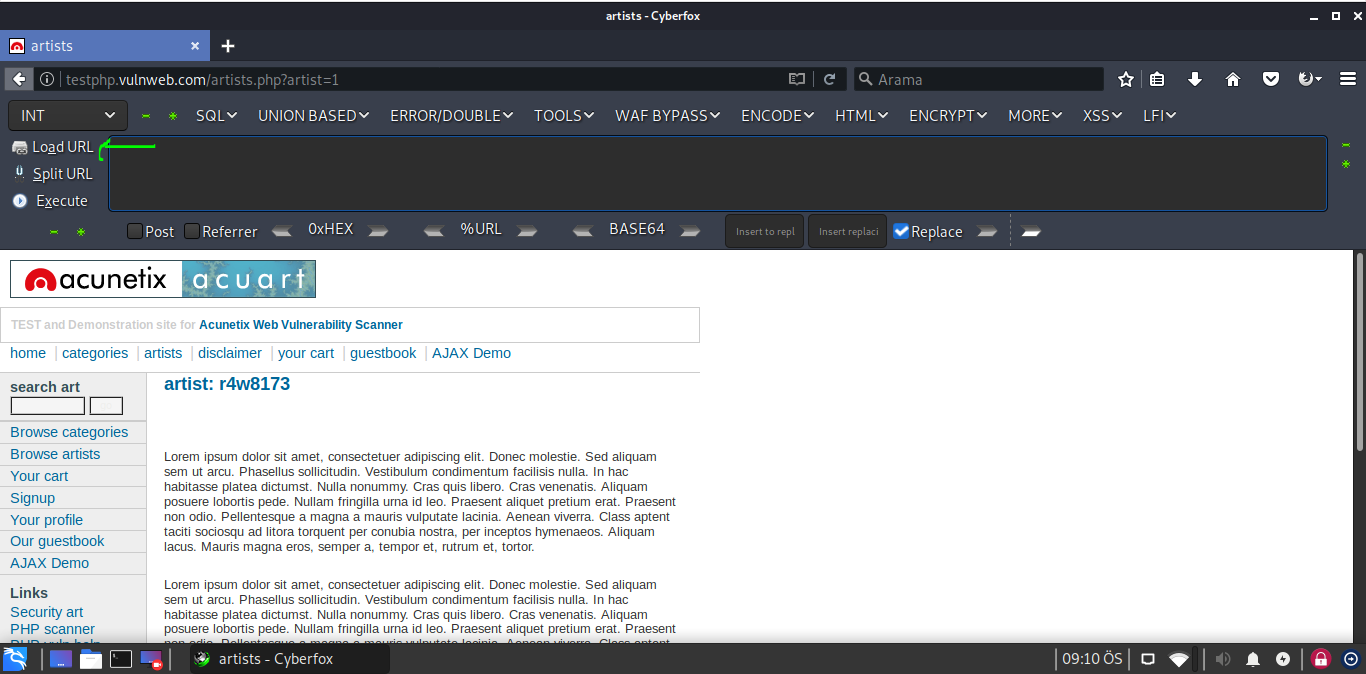Viewport: 1366px width, 674px height.
Task: Click the bookmark star icon
Action: tap(1126, 79)
